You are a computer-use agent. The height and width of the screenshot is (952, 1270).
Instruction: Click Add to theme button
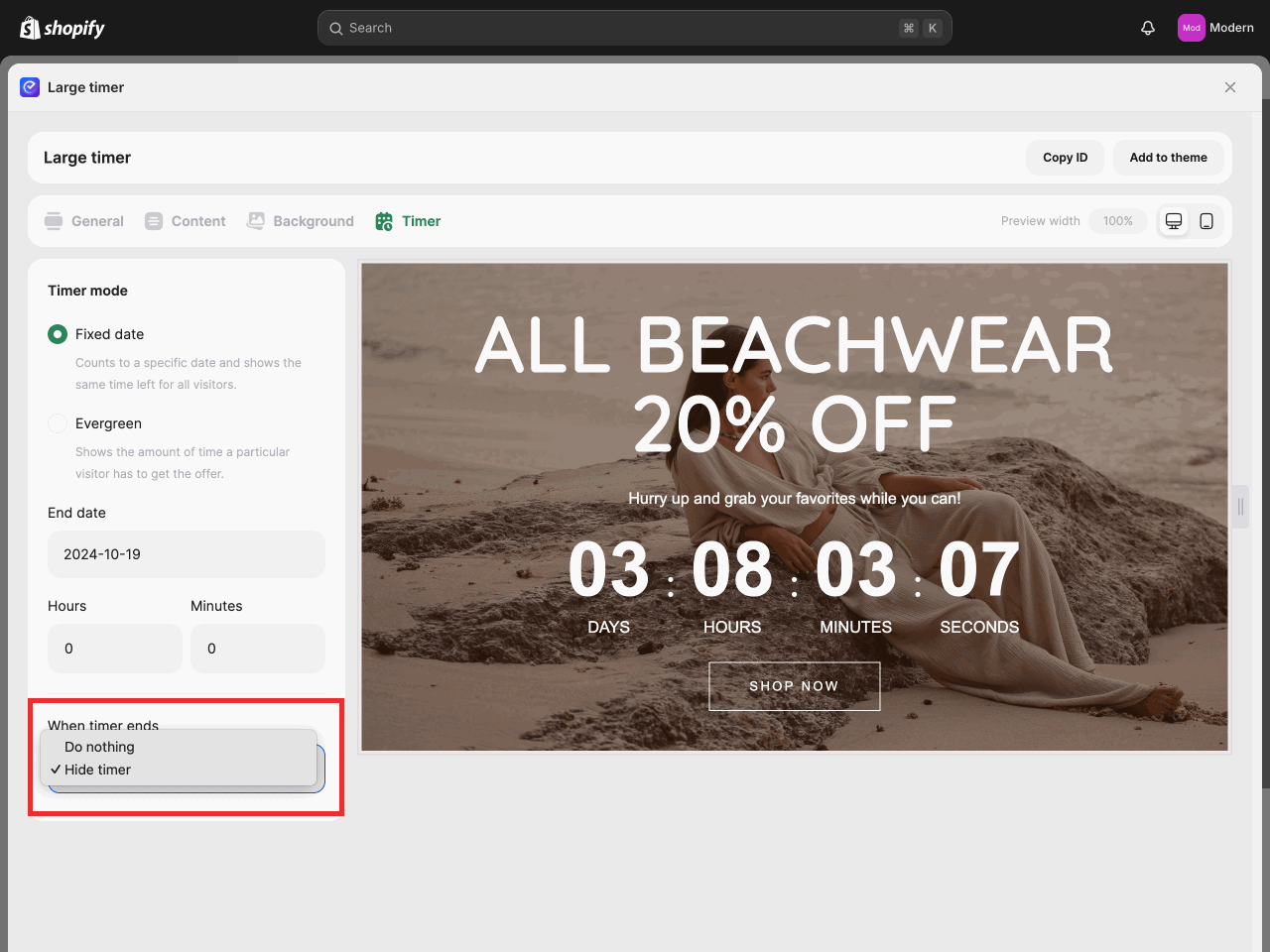click(x=1168, y=158)
